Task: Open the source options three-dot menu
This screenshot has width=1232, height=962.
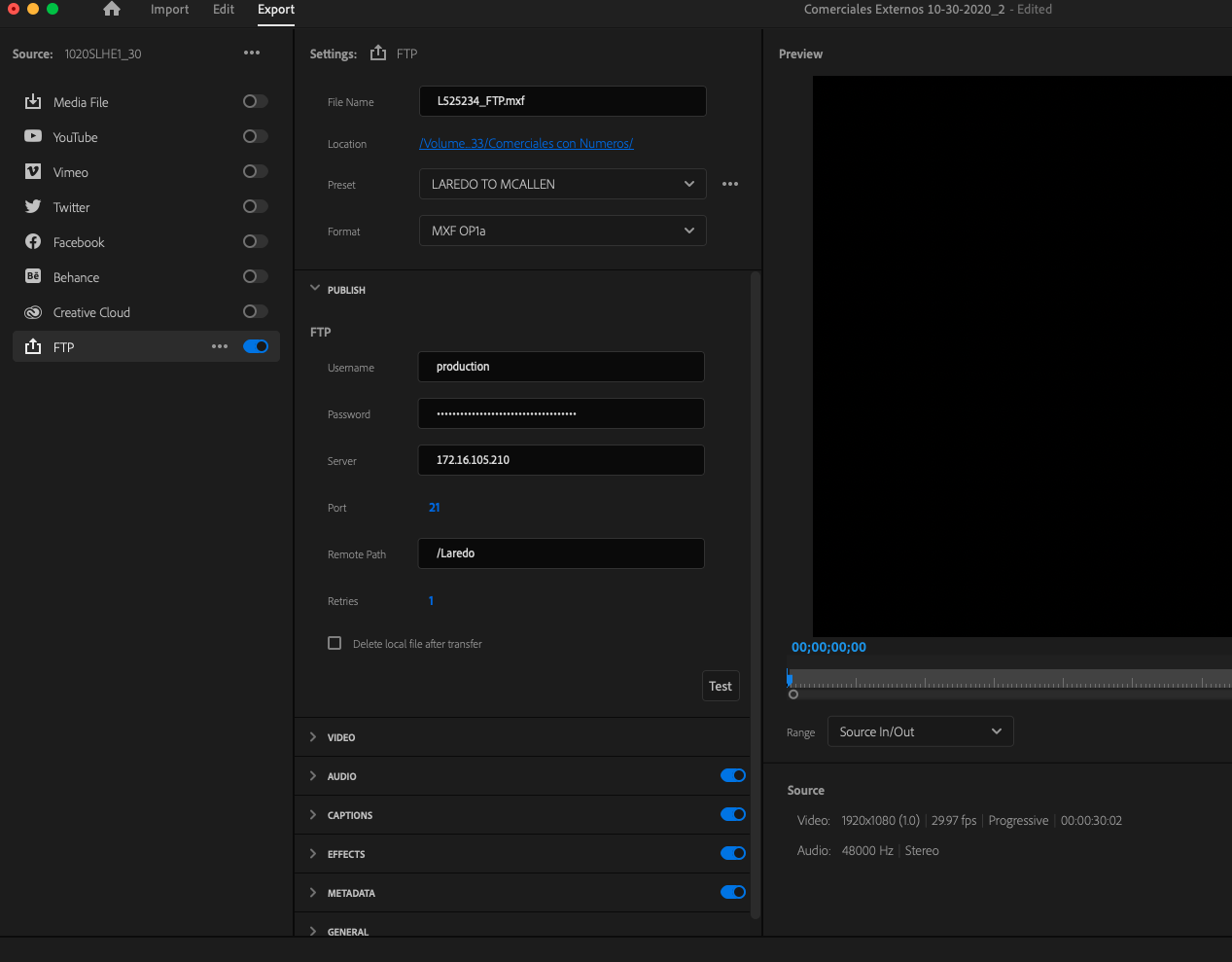Action: (252, 53)
